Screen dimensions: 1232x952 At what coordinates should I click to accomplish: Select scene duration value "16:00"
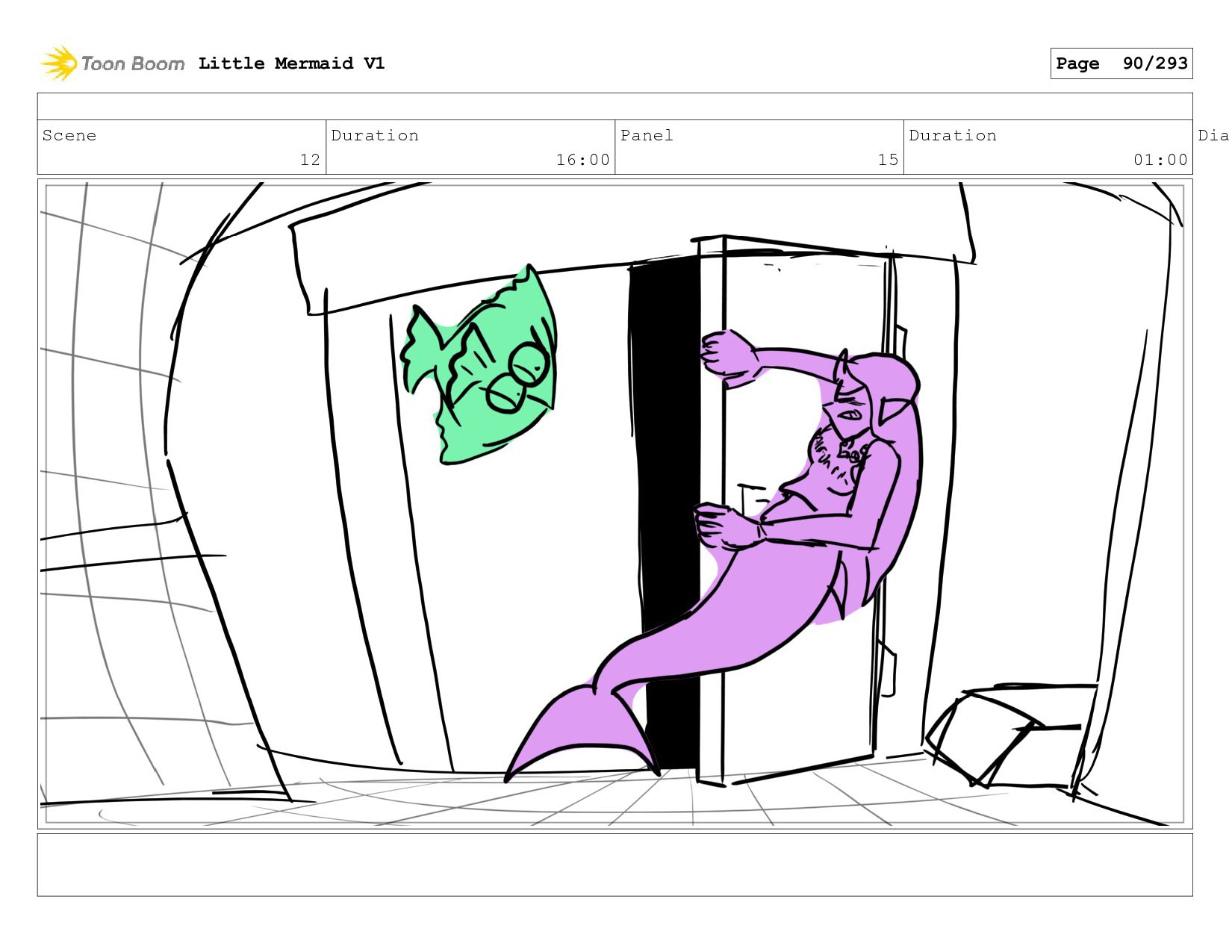(582, 160)
